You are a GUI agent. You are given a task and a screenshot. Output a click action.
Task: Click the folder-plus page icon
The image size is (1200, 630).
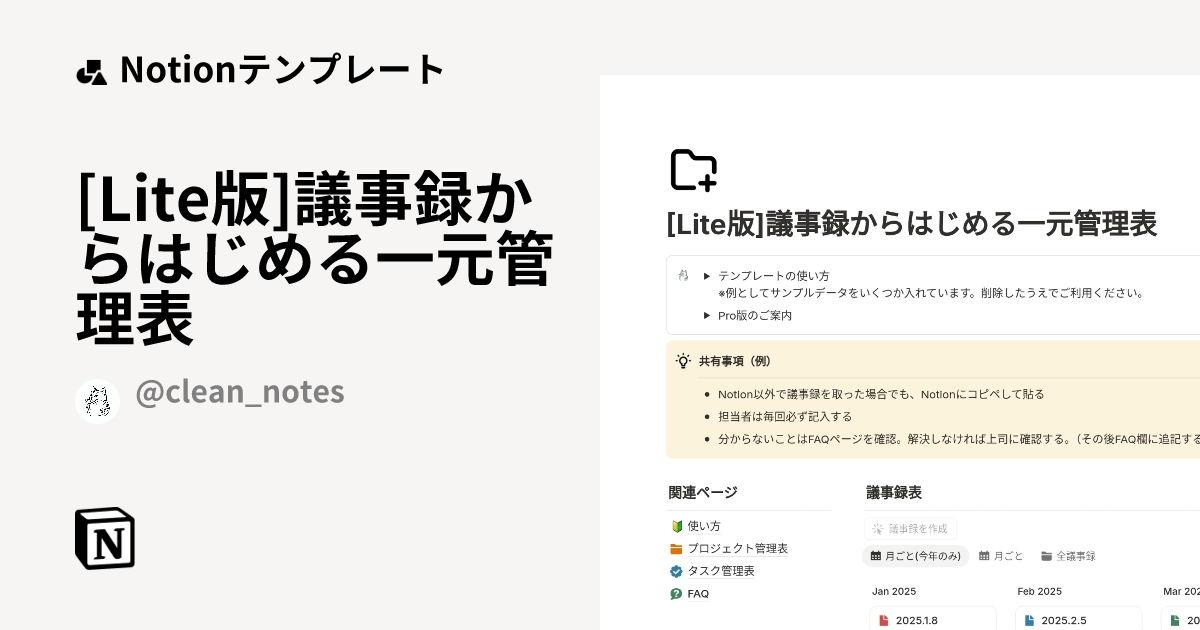[693, 170]
